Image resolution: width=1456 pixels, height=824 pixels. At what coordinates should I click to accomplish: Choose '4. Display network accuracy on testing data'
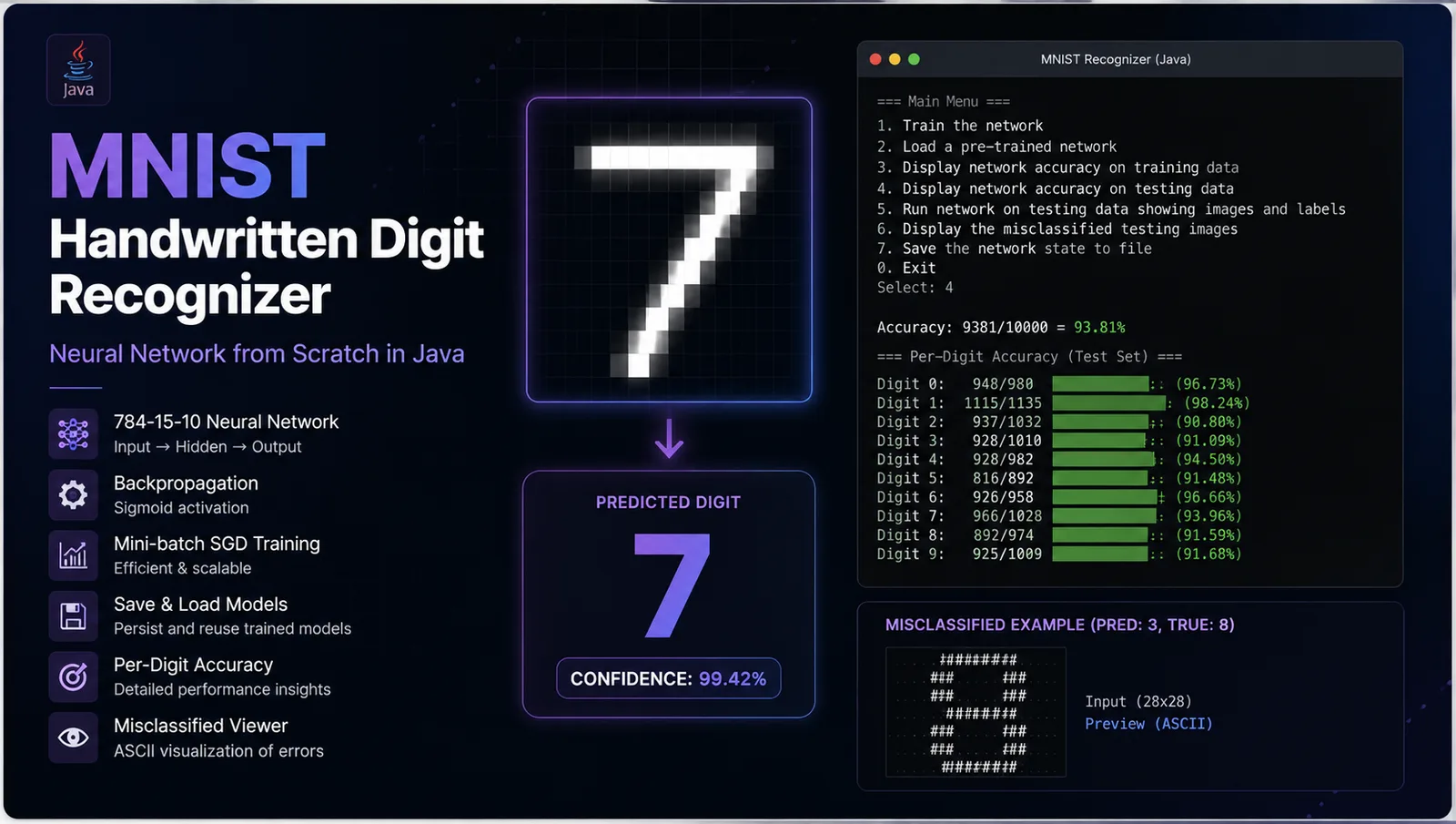click(x=1056, y=188)
